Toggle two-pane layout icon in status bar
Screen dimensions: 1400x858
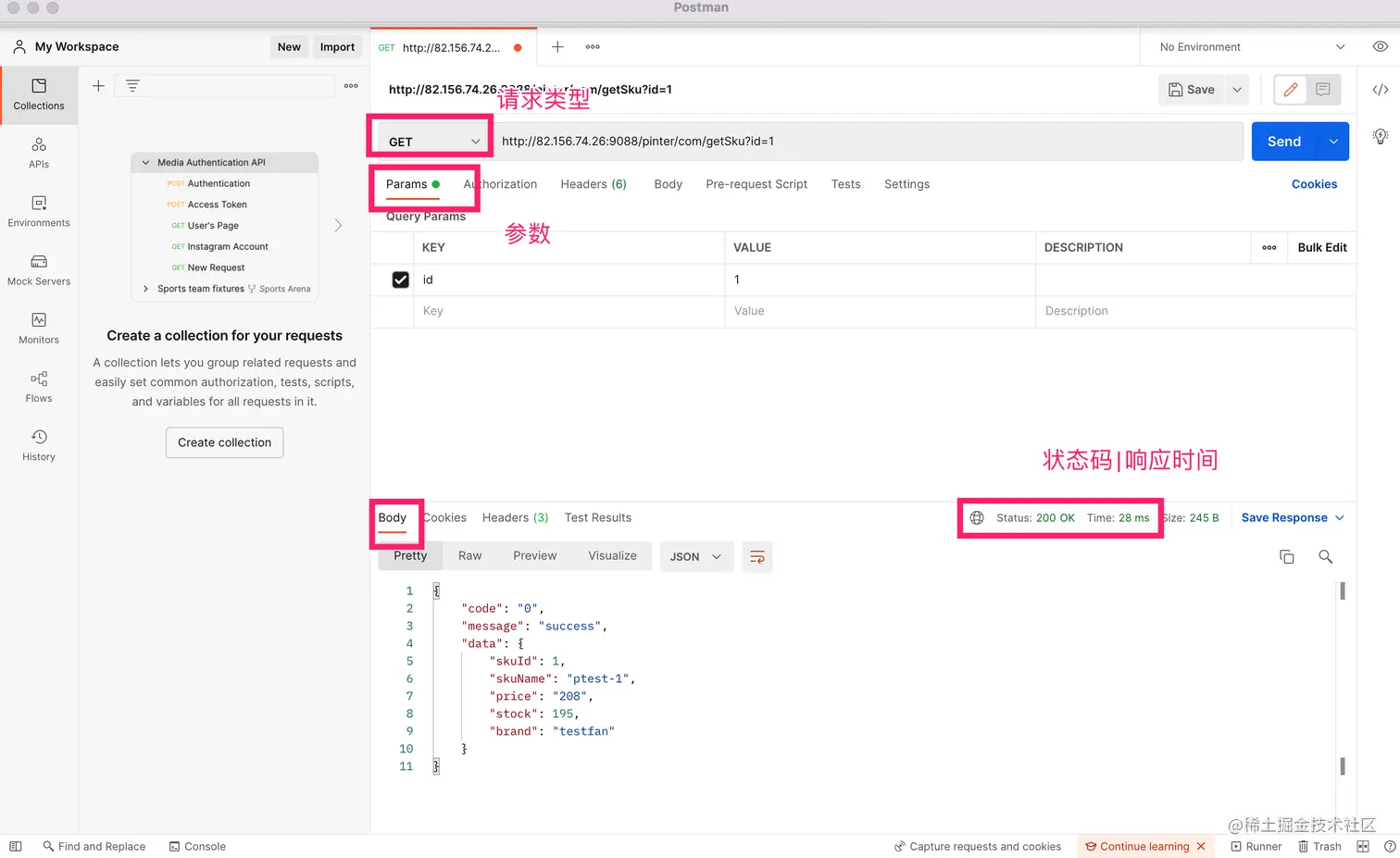1363,847
